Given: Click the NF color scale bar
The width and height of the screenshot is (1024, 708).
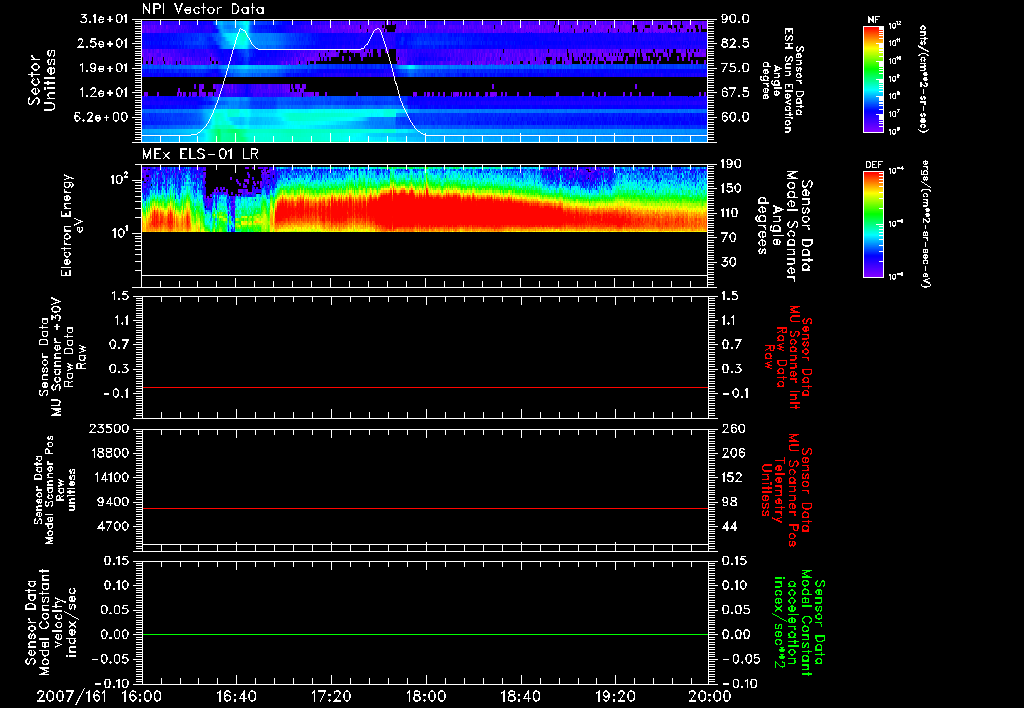Looking at the screenshot, I should click(873, 79).
